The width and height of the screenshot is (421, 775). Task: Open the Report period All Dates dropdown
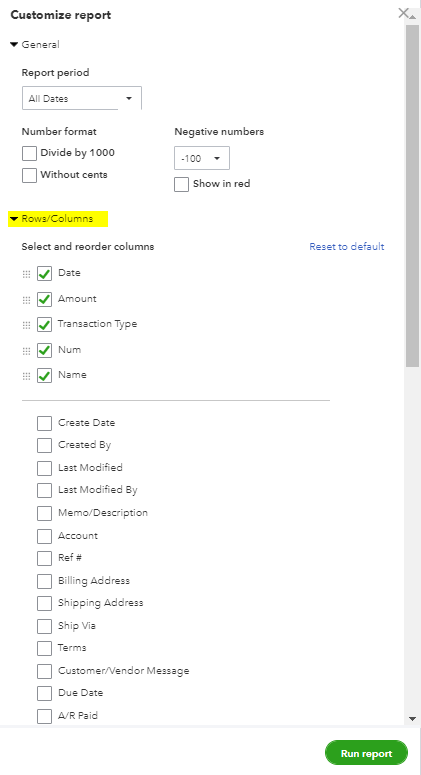click(82, 98)
